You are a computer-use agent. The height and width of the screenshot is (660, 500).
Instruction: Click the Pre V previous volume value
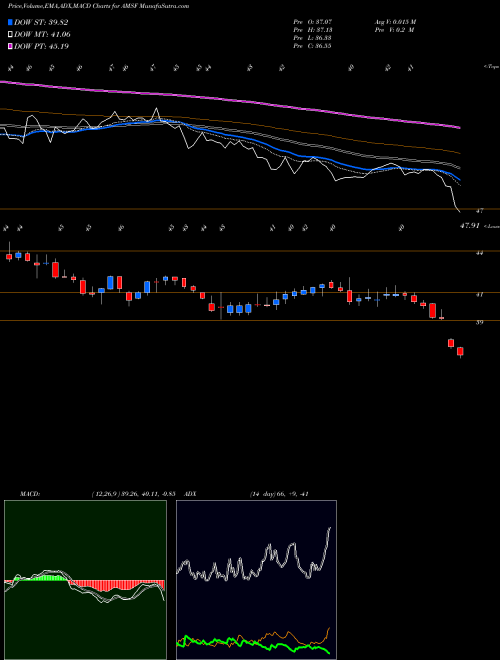point(394,30)
